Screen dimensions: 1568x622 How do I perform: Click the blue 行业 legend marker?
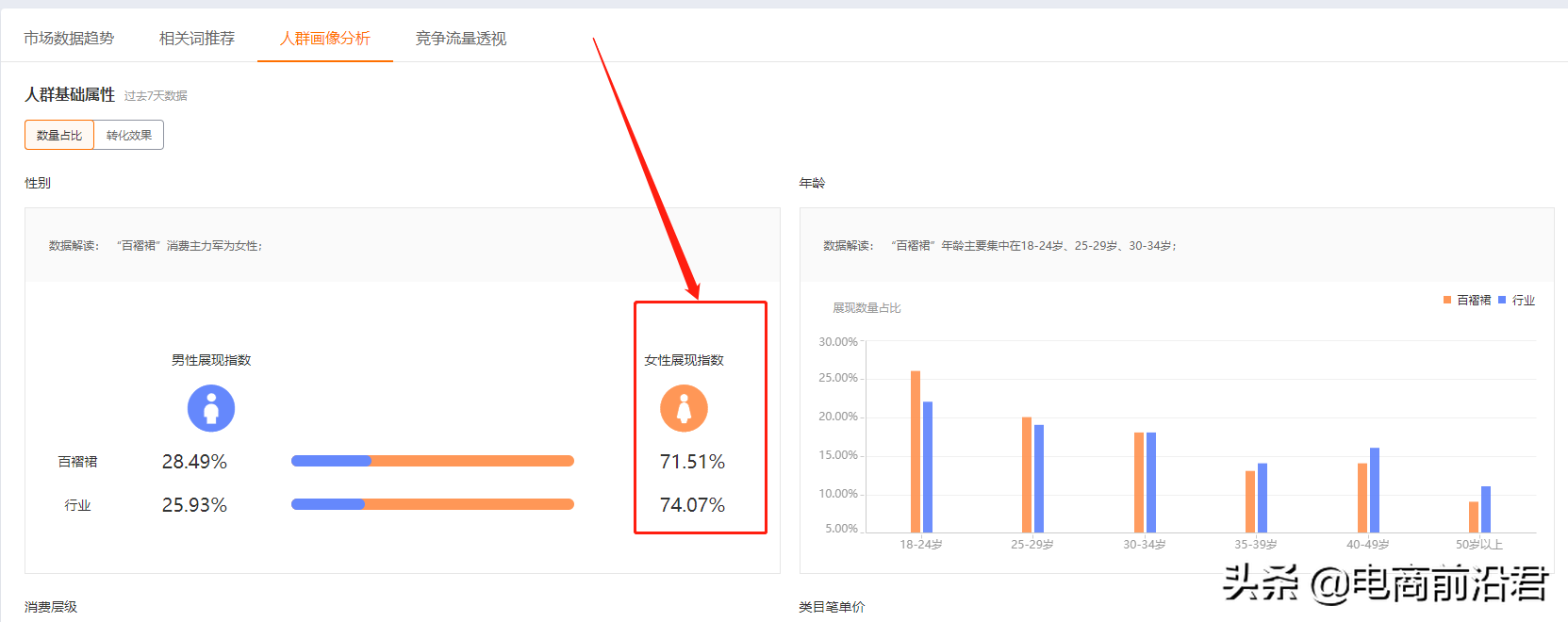(1502, 300)
